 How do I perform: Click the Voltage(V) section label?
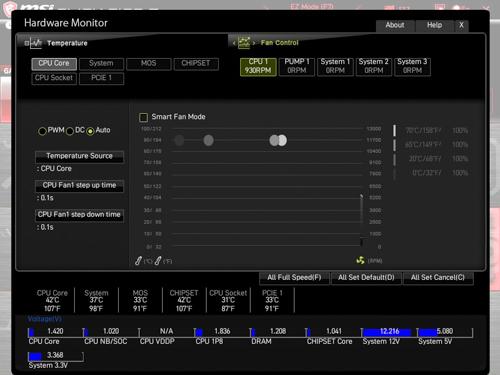pyautogui.click(x=45, y=319)
